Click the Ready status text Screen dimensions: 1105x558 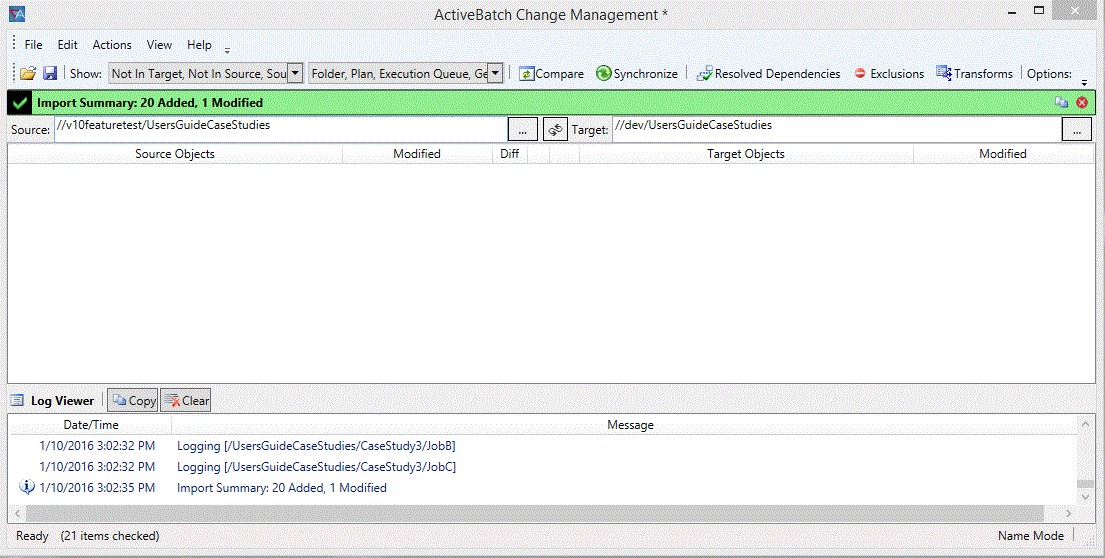[32, 536]
